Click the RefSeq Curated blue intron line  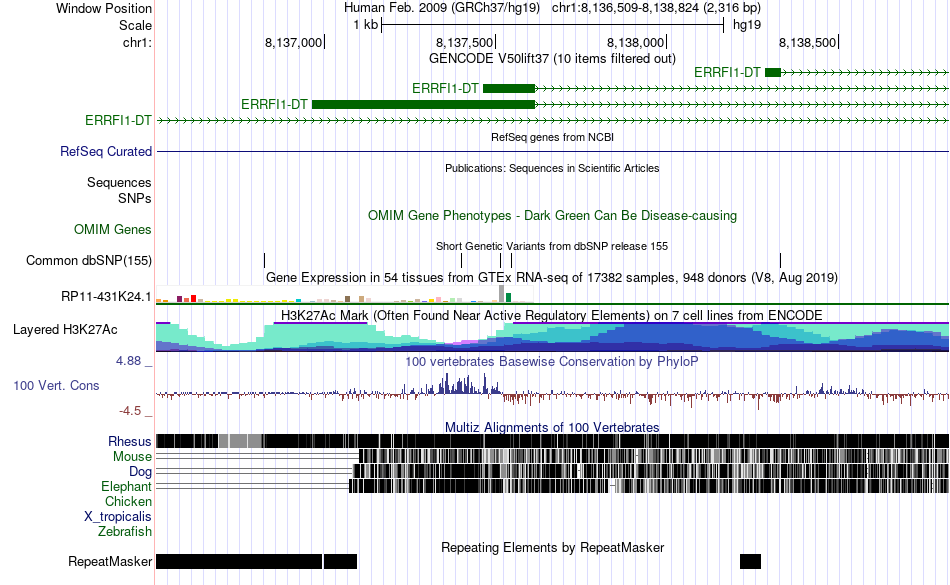553,151
